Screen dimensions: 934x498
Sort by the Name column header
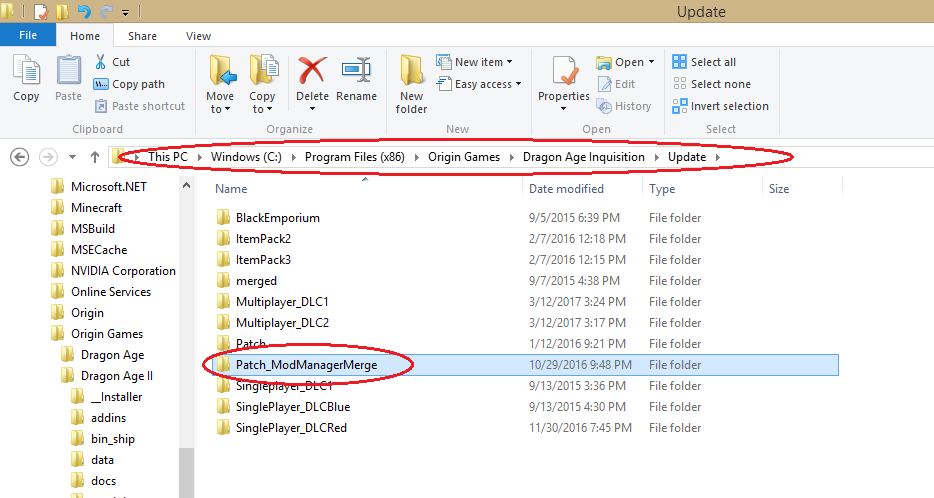231,189
